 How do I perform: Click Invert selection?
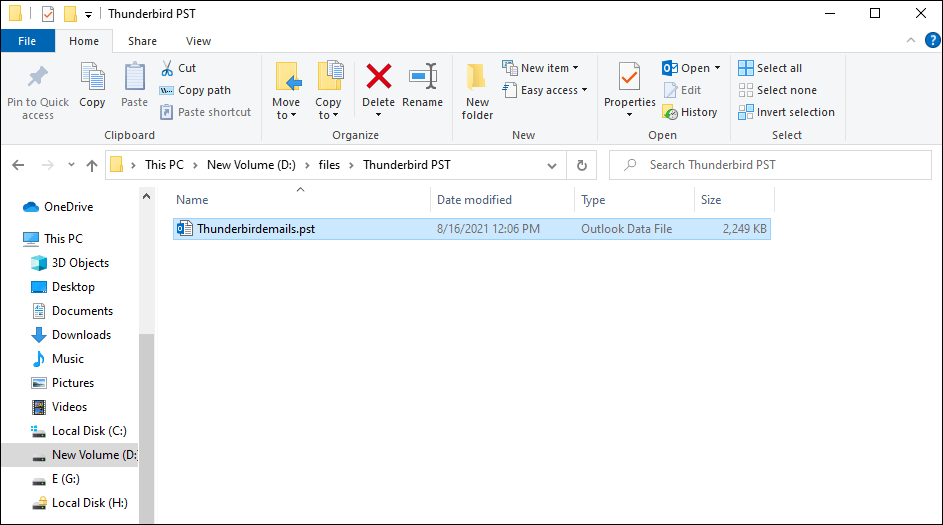[x=787, y=112]
